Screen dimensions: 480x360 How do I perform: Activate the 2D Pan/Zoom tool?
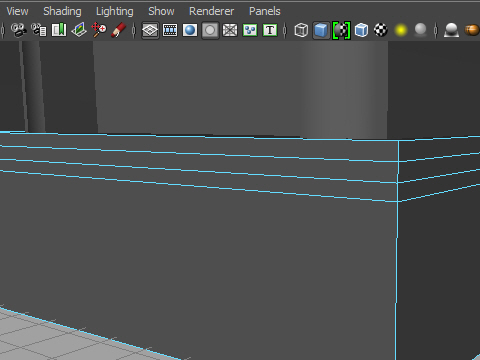point(99,30)
